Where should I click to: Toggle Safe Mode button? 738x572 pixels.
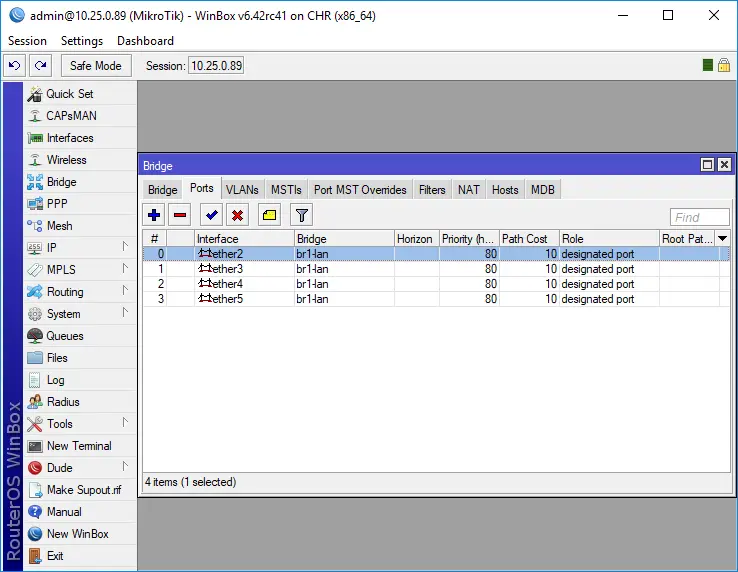[96, 65]
